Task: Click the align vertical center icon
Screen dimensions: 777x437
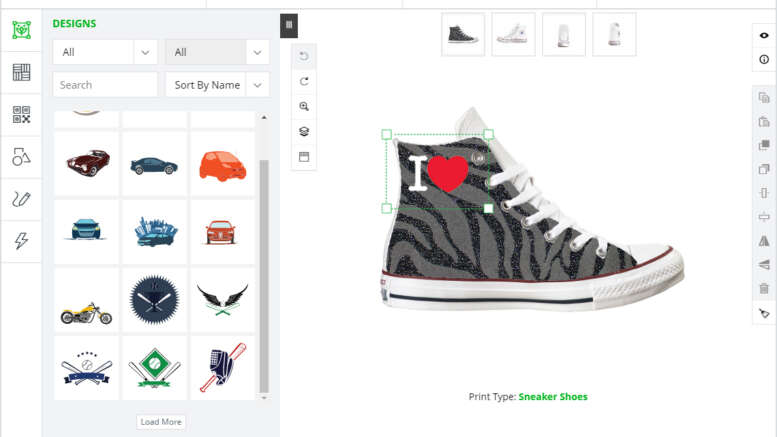Action: (764, 193)
